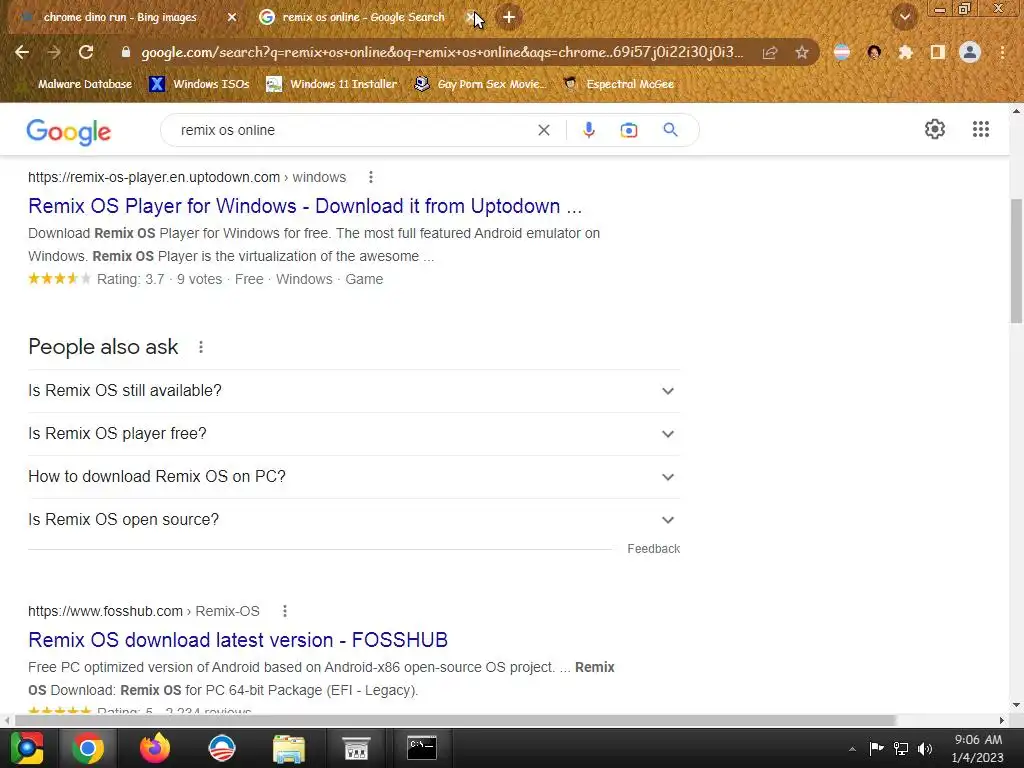1024x768 pixels.
Task: Click the address bar URL
Action: [x=442, y=52]
